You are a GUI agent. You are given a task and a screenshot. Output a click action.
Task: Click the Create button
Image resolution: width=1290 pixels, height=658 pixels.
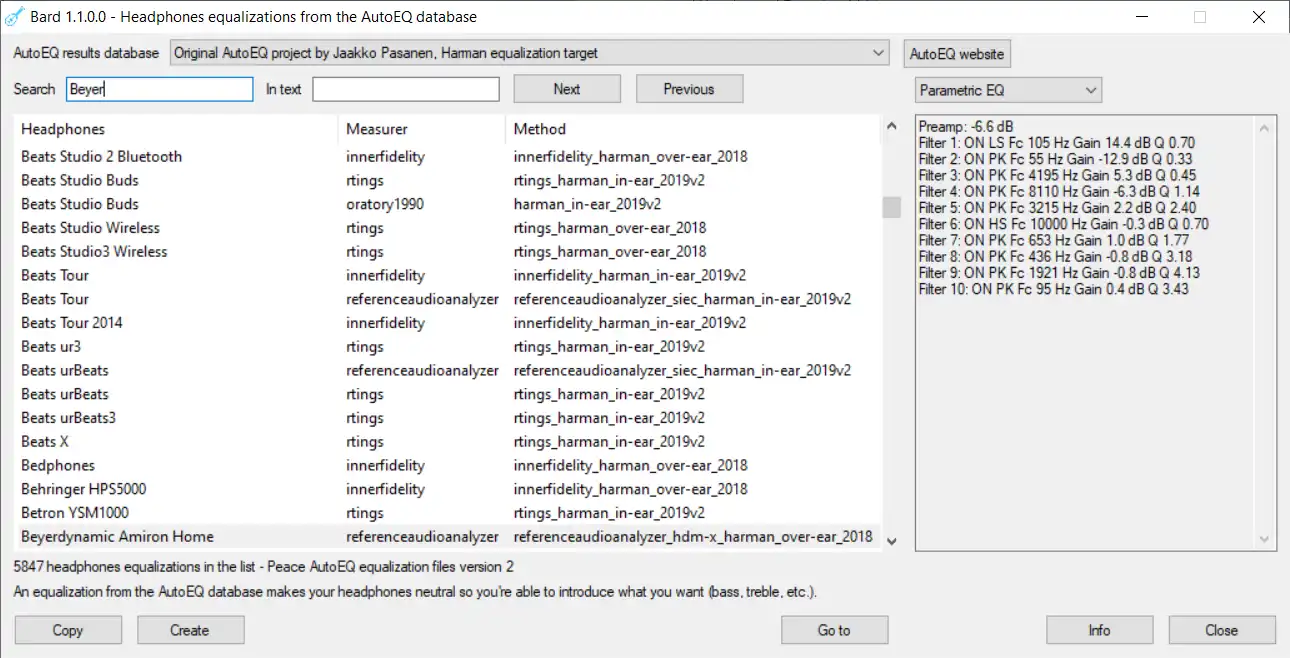[x=190, y=630]
